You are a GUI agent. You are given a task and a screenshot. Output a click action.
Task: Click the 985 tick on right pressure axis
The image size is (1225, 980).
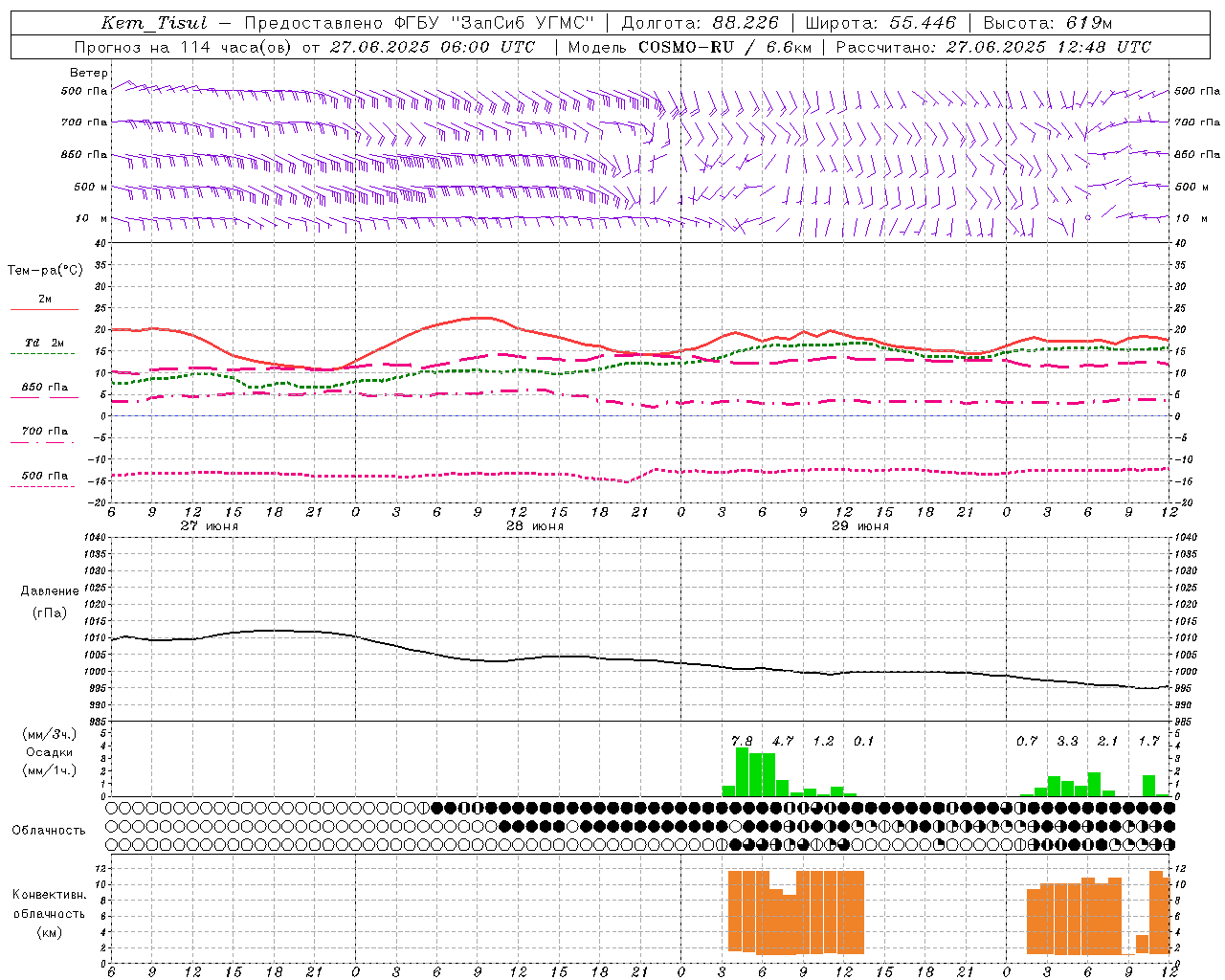pos(1184,722)
